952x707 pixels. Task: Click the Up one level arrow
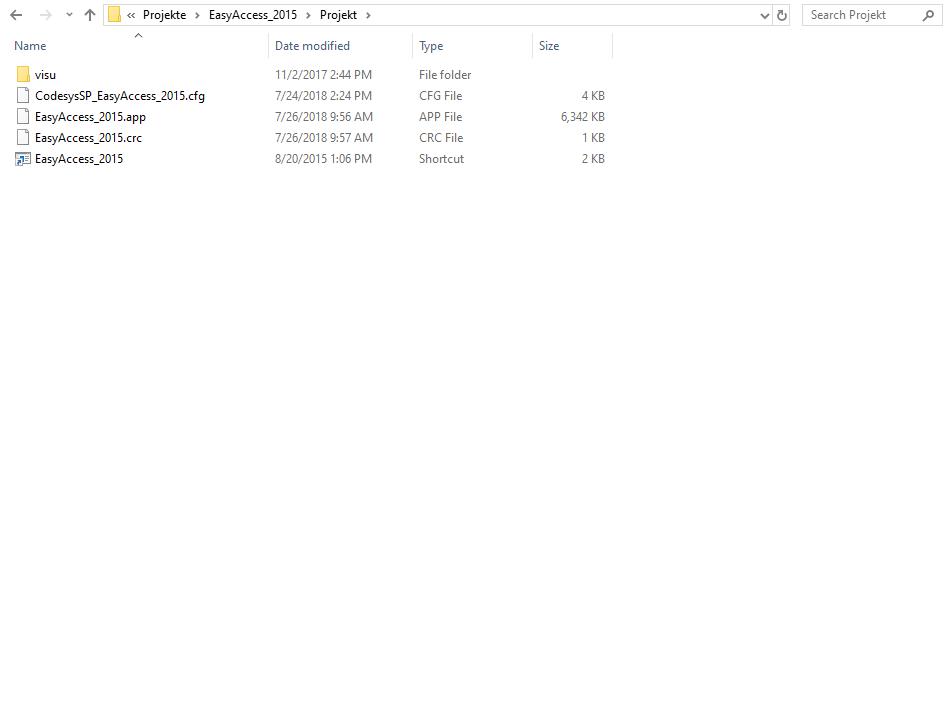click(89, 14)
